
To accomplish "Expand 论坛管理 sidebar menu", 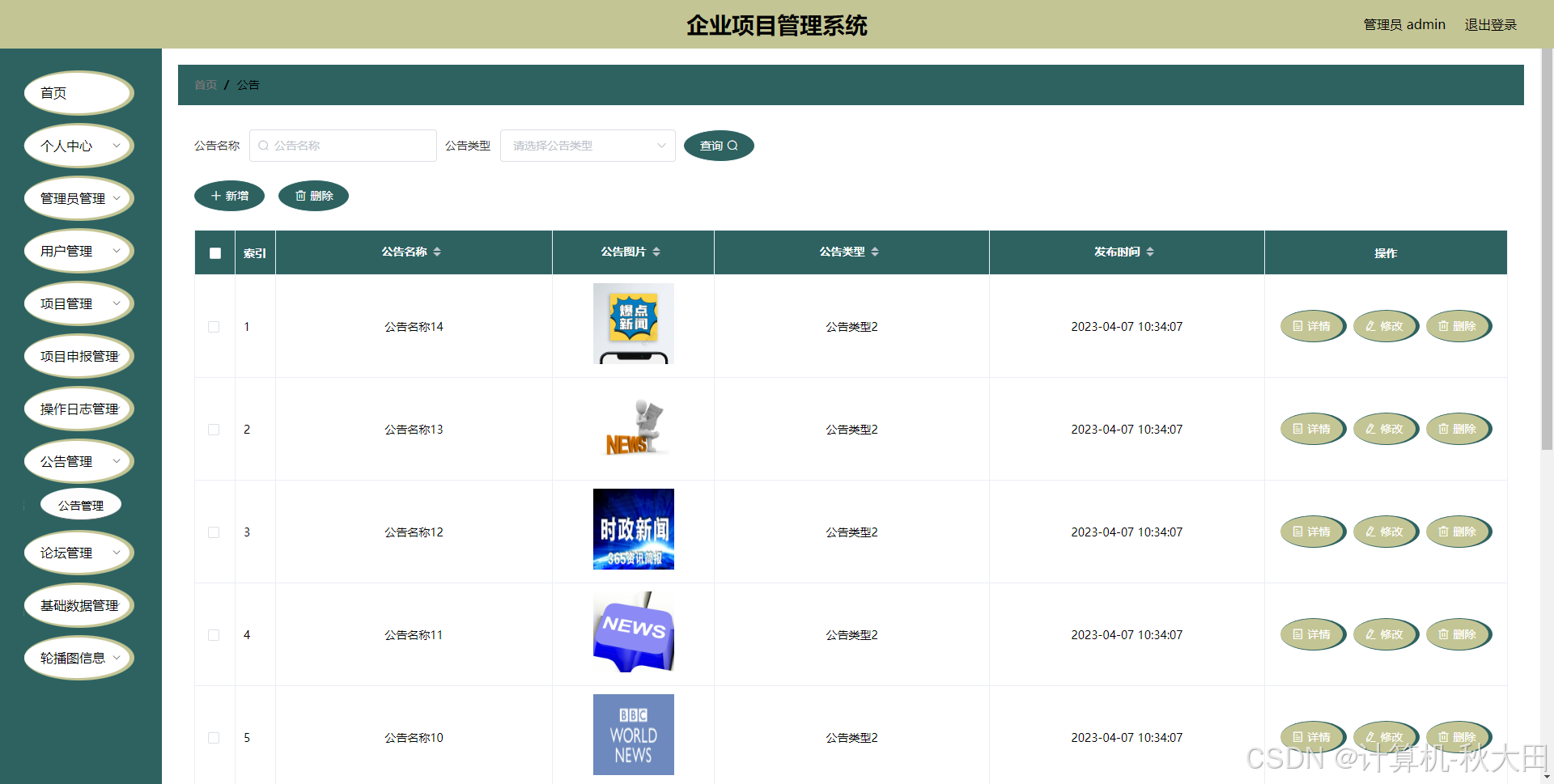I will [79, 553].
